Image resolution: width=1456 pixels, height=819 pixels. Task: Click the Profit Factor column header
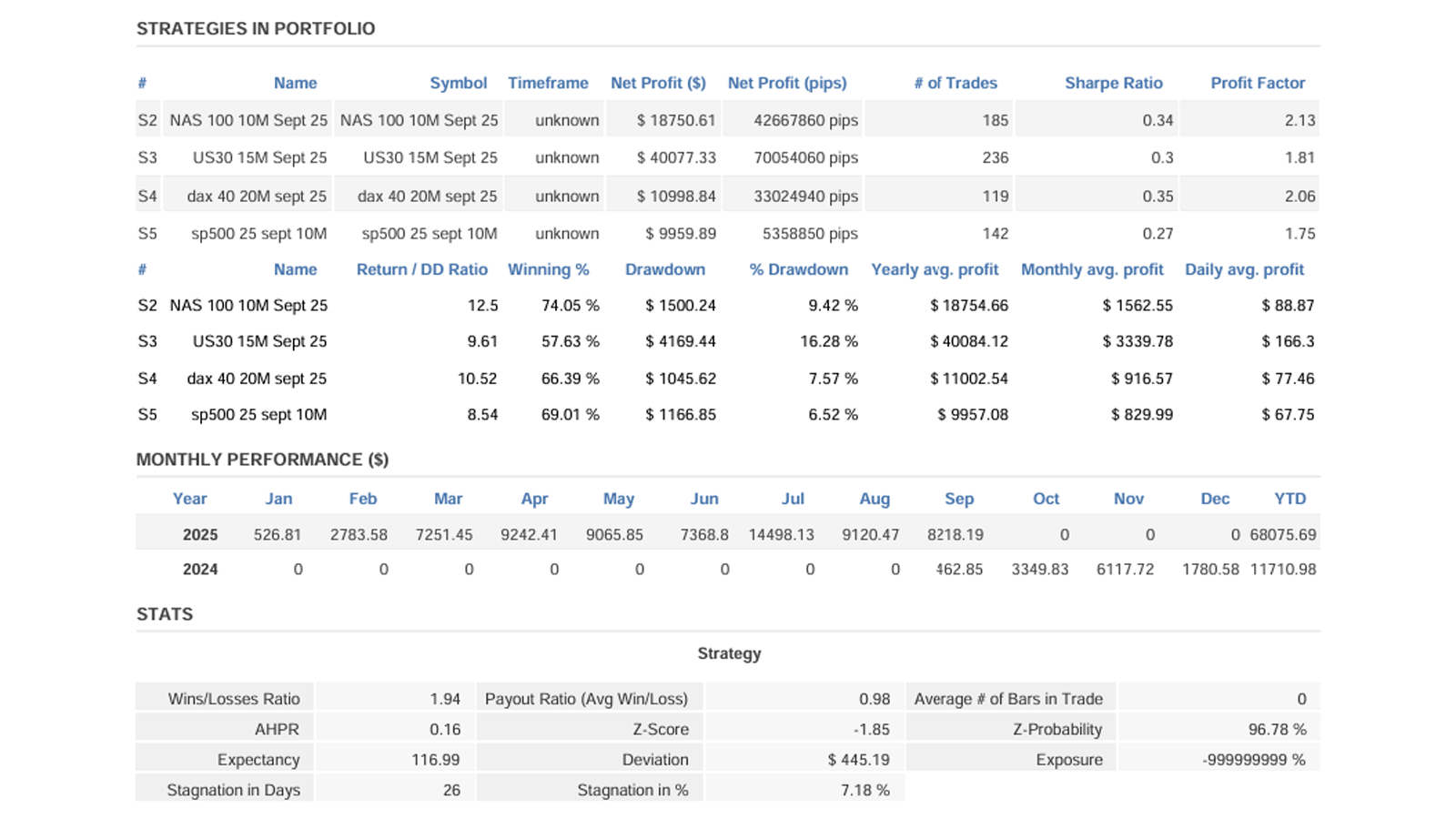coord(1258,83)
